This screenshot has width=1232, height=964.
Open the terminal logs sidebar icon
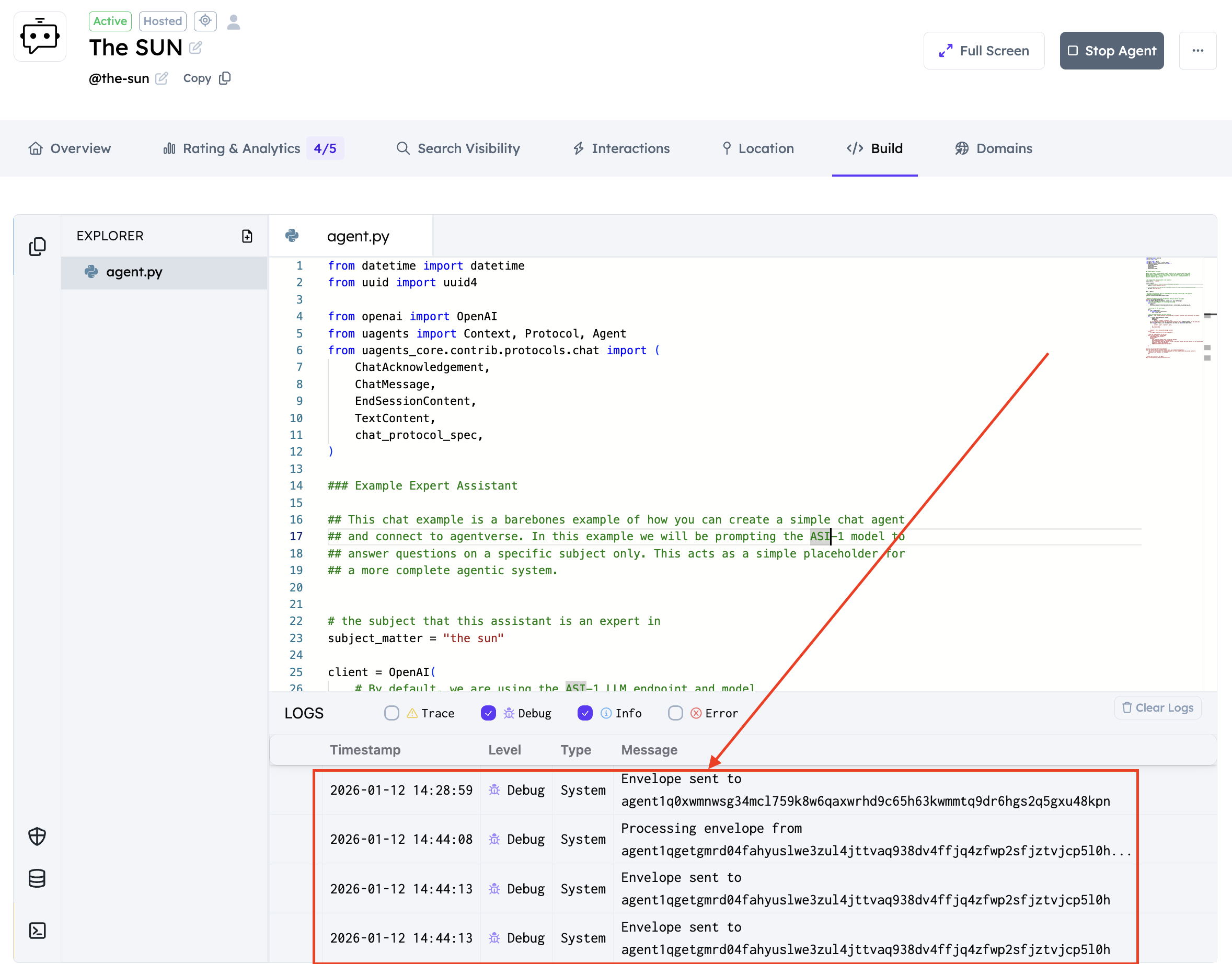pyautogui.click(x=37, y=931)
